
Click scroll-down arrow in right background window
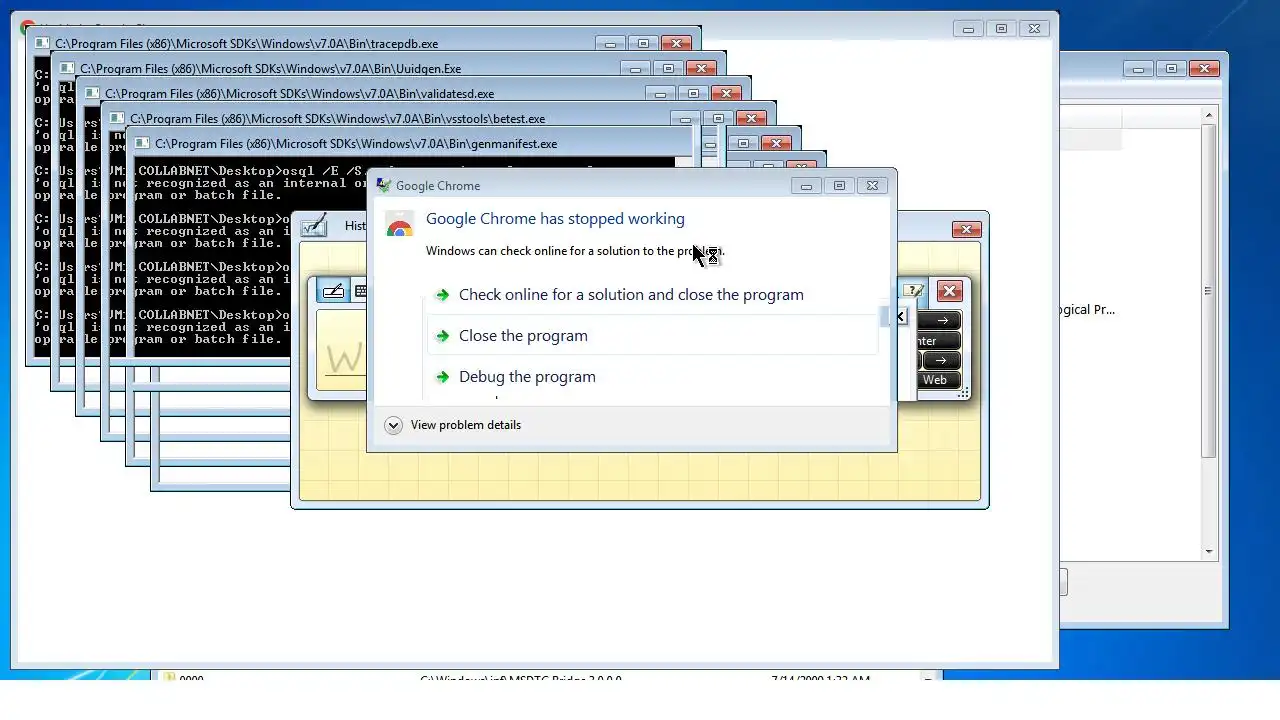1209,551
